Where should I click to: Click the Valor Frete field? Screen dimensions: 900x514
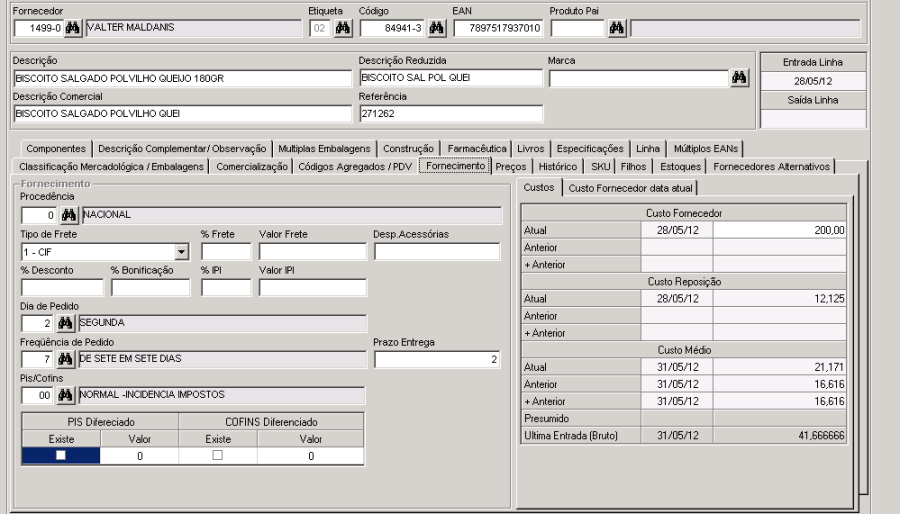click(x=313, y=251)
